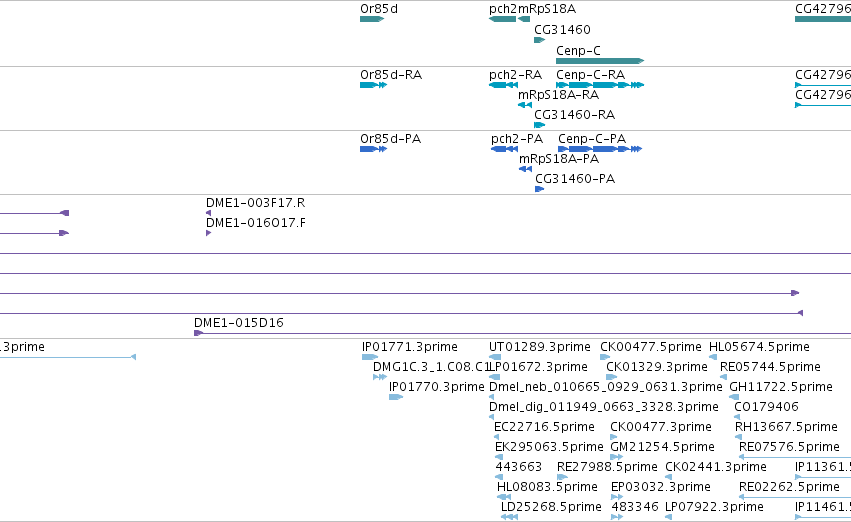Click the IP01770.3prime EST label

[x=436, y=387]
